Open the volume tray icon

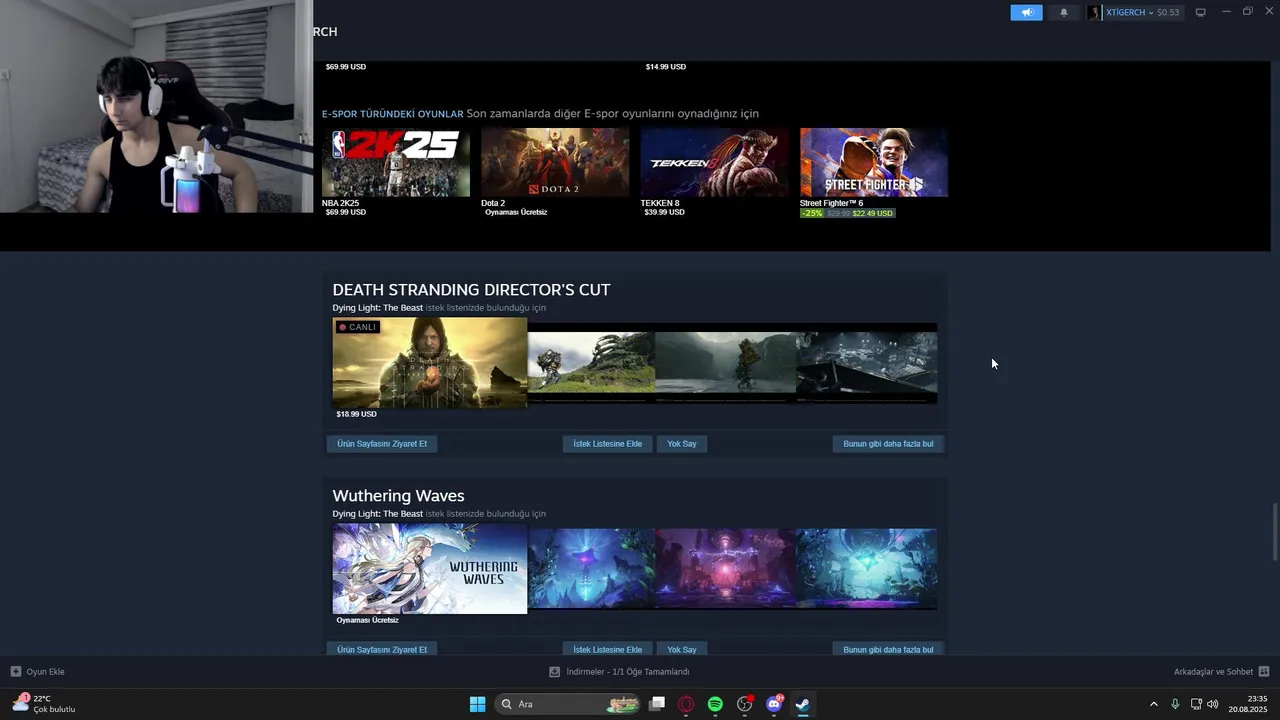tap(1213, 704)
